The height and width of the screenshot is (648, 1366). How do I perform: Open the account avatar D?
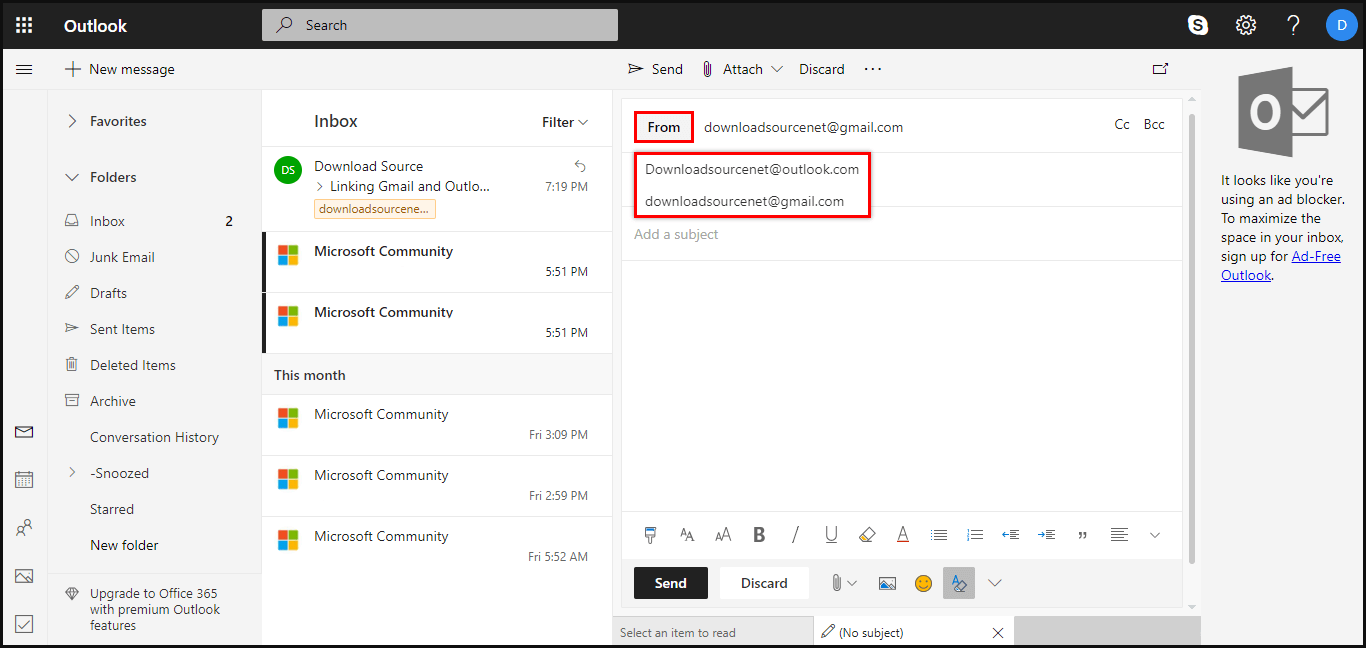1342,25
